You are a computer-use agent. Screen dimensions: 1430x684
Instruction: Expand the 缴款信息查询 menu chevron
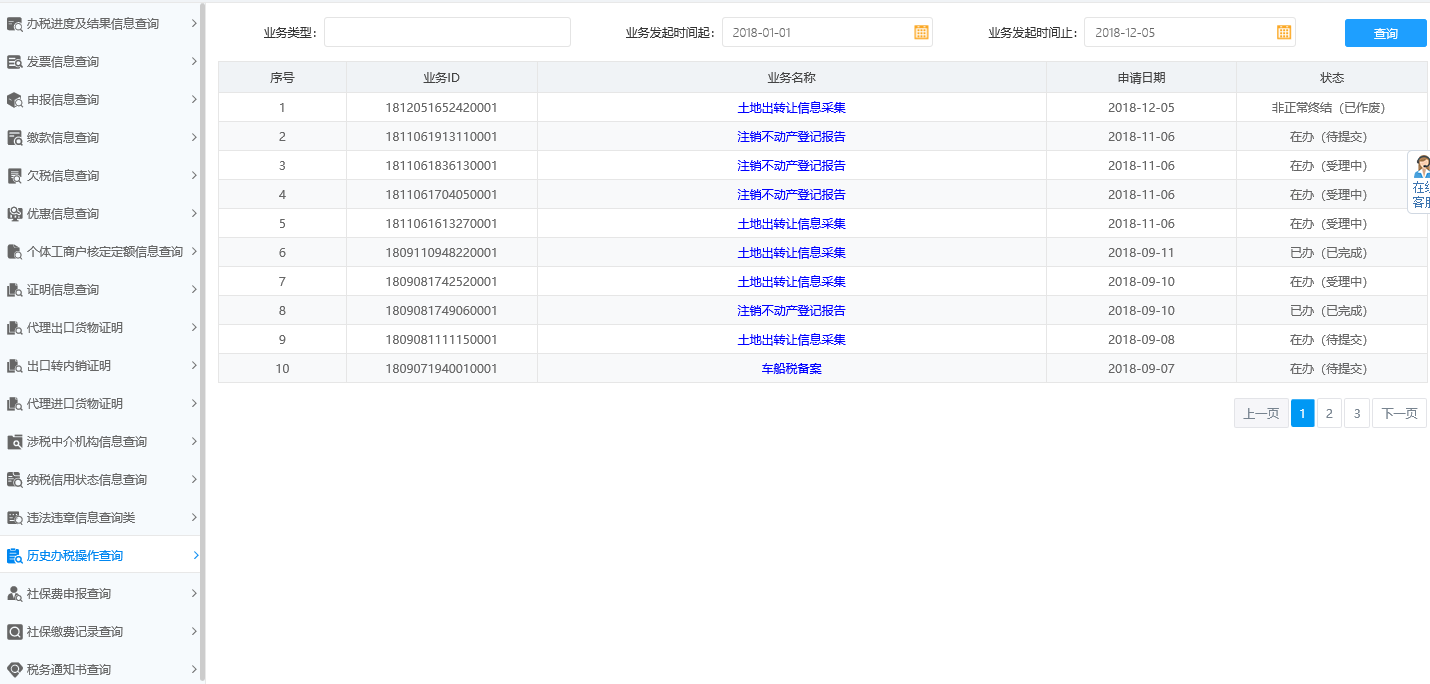tap(196, 137)
